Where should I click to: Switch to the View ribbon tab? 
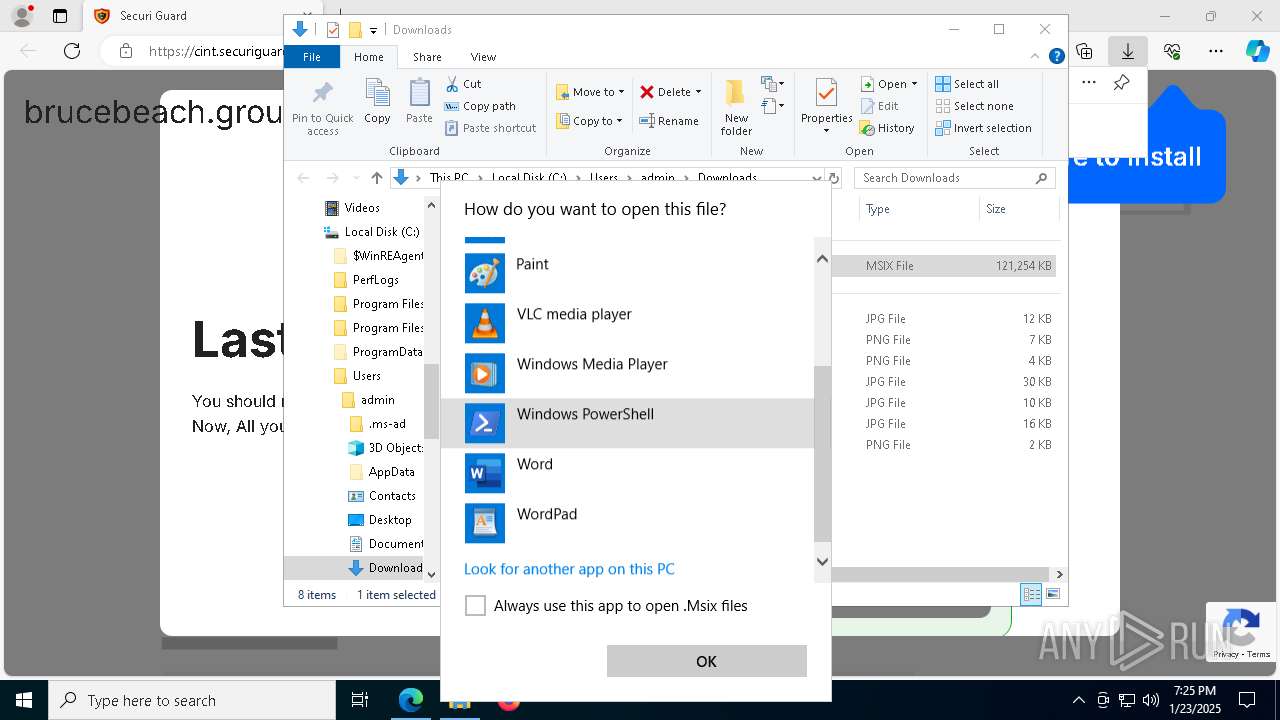pos(483,57)
